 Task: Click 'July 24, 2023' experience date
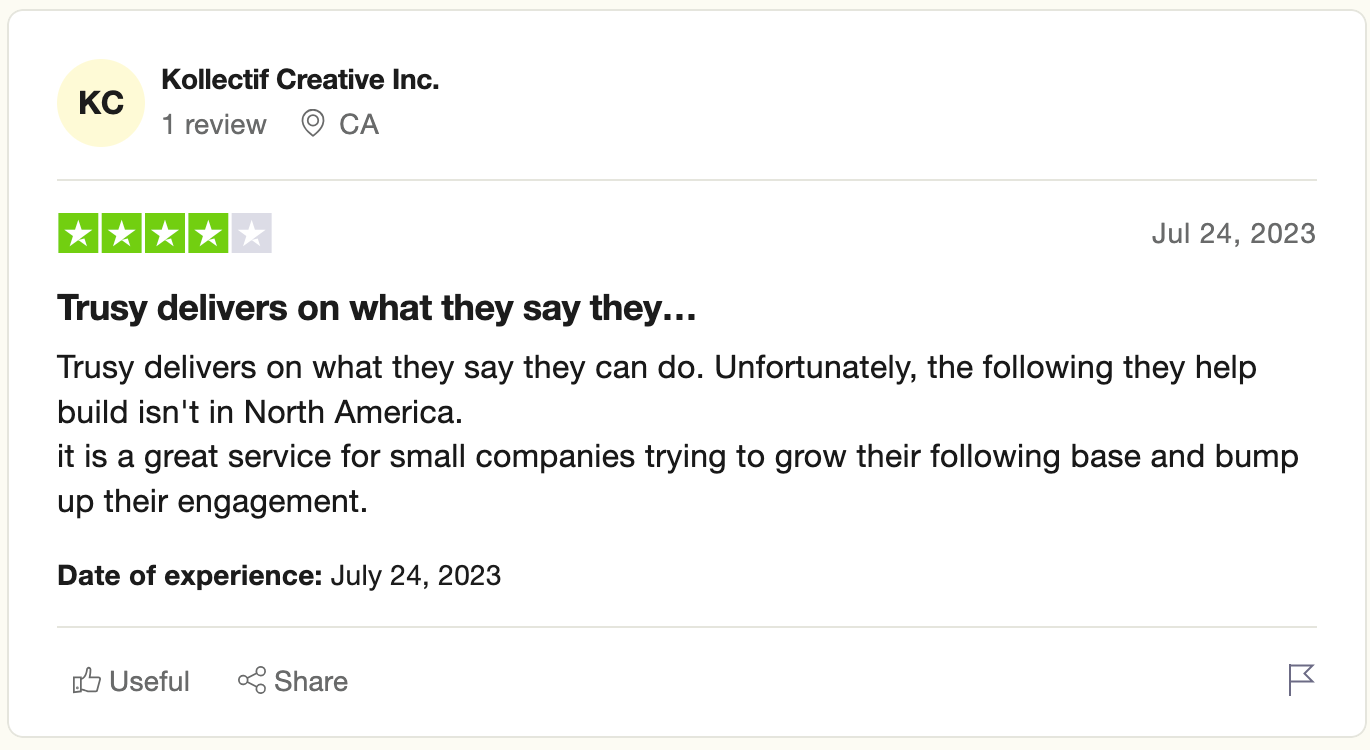click(x=415, y=576)
